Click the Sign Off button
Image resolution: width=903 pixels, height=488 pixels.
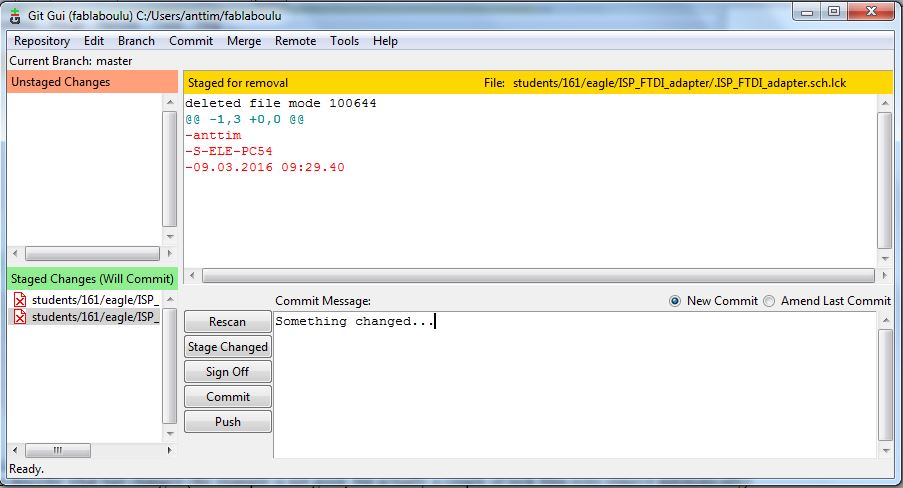pyautogui.click(x=227, y=372)
